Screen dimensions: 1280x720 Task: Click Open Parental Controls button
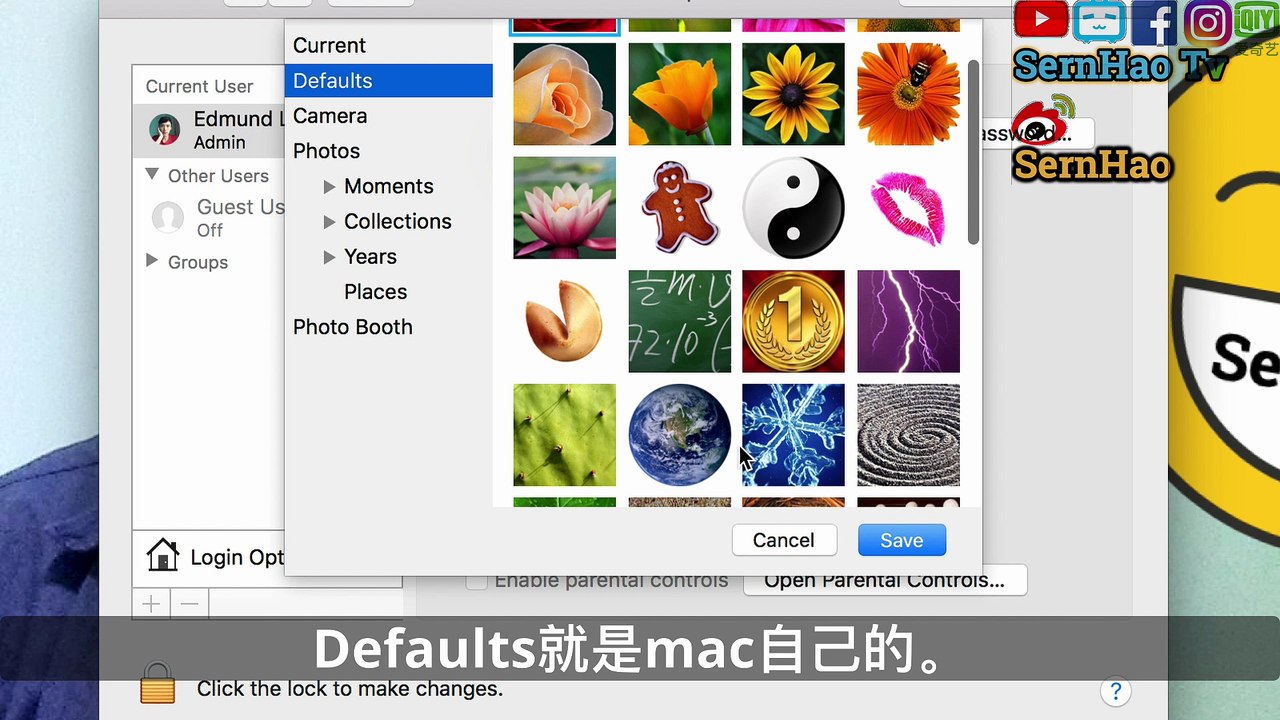coord(885,580)
